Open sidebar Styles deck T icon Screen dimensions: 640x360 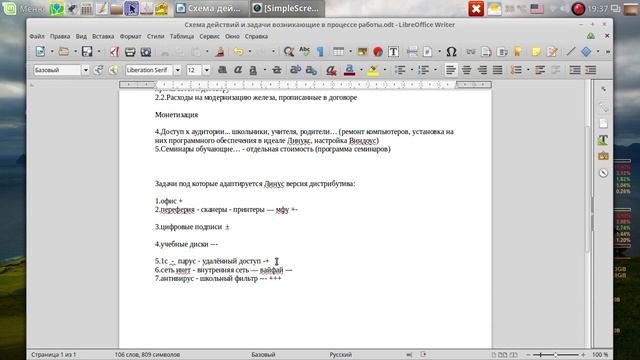coord(603,140)
